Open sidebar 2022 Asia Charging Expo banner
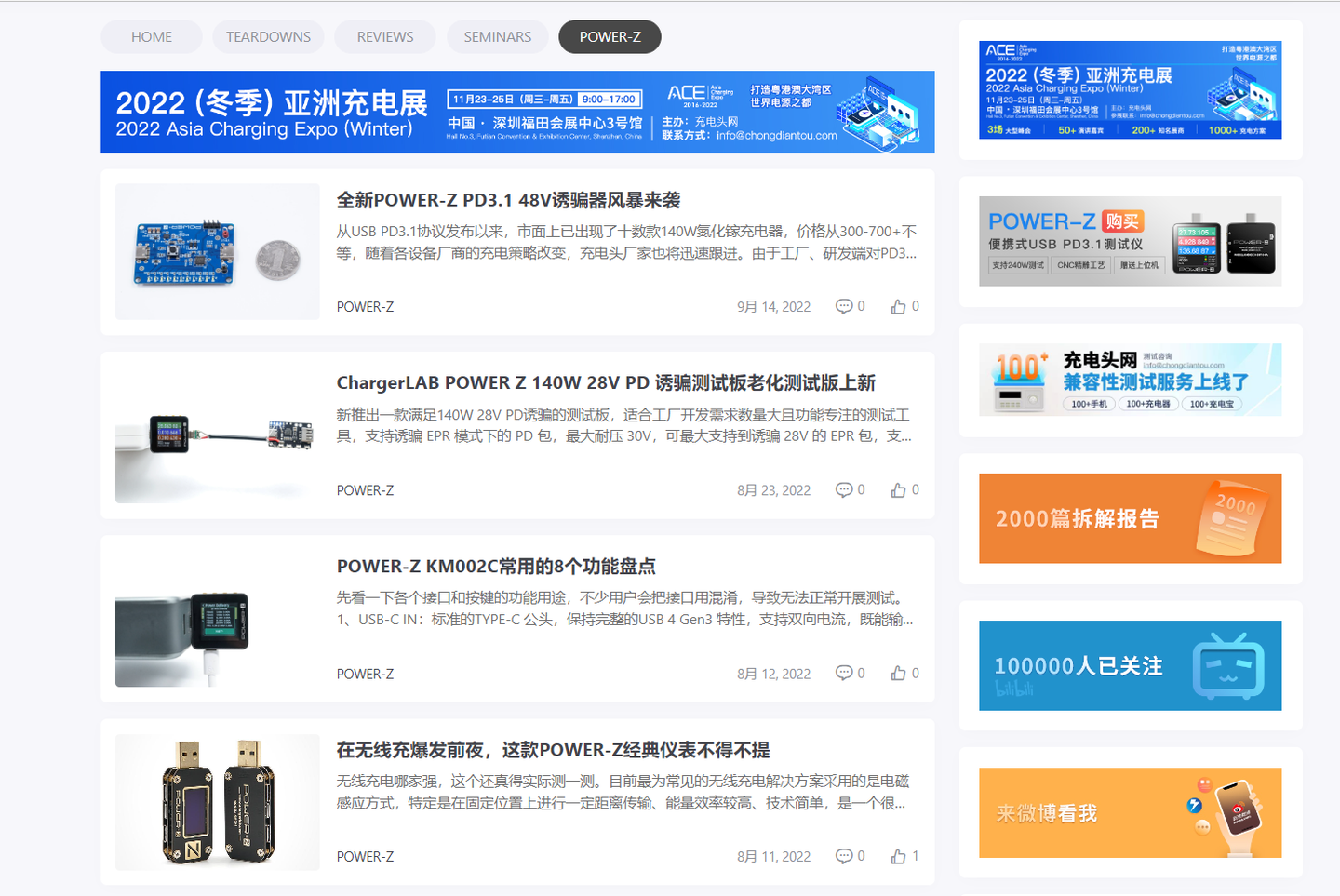 pyautogui.click(x=1131, y=89)
